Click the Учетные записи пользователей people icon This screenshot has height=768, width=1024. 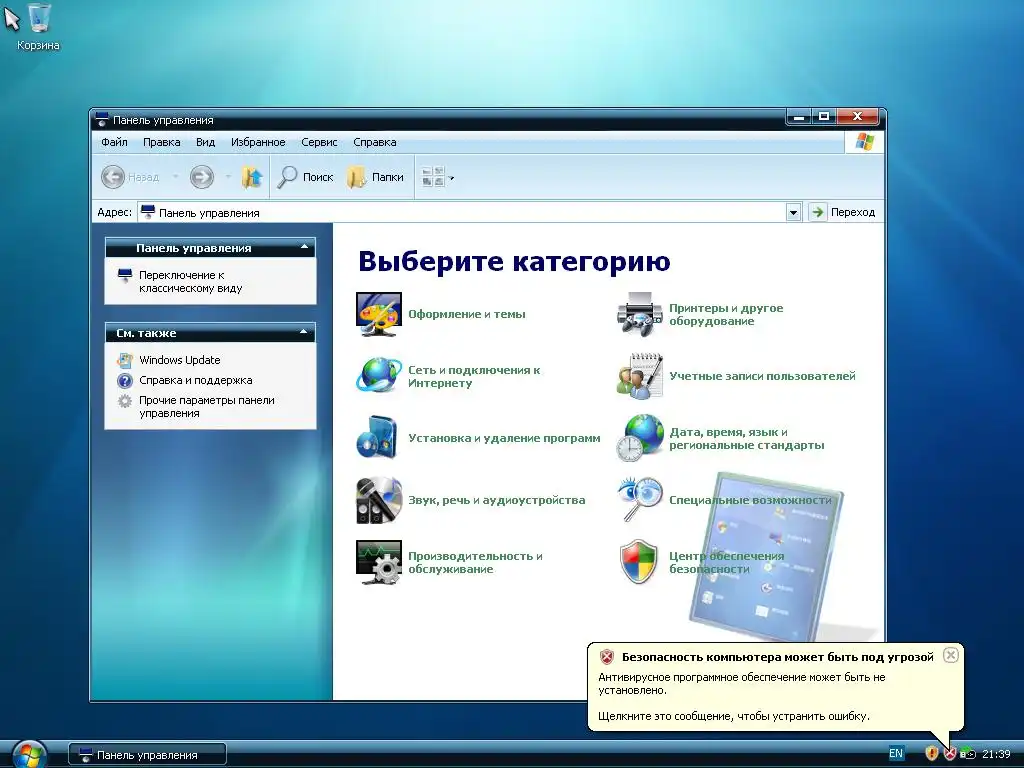pyautogui.click(x=639, y=376)
